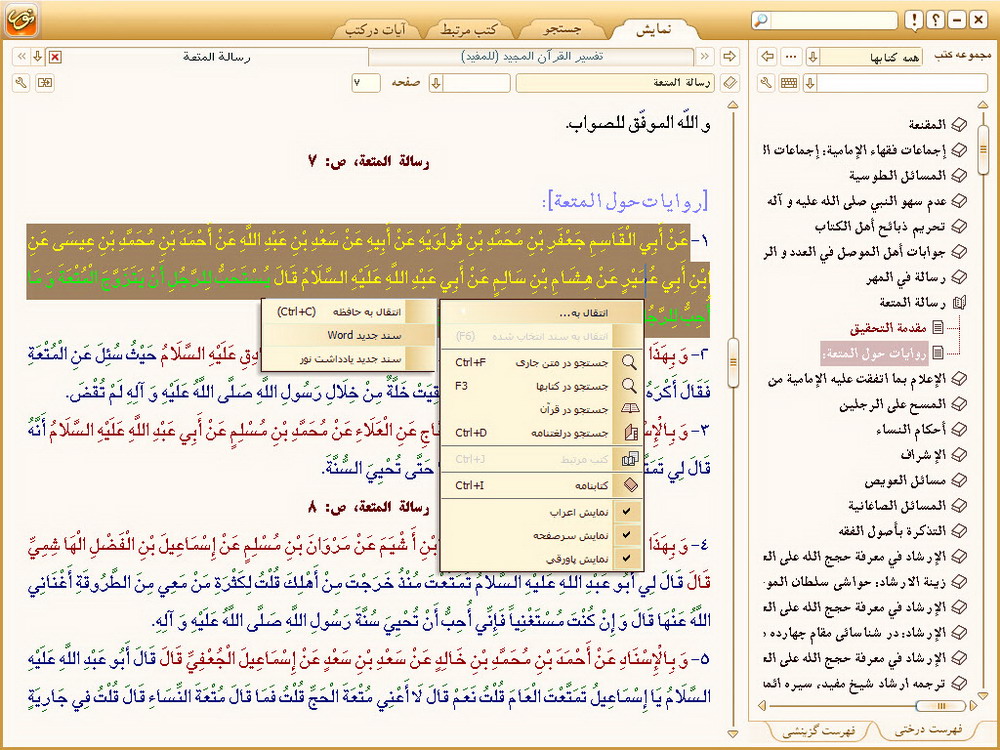The height and width of the screenshot is (750, 1000).
Task: Click the صفحه page number field
Action: pos(366,83)
